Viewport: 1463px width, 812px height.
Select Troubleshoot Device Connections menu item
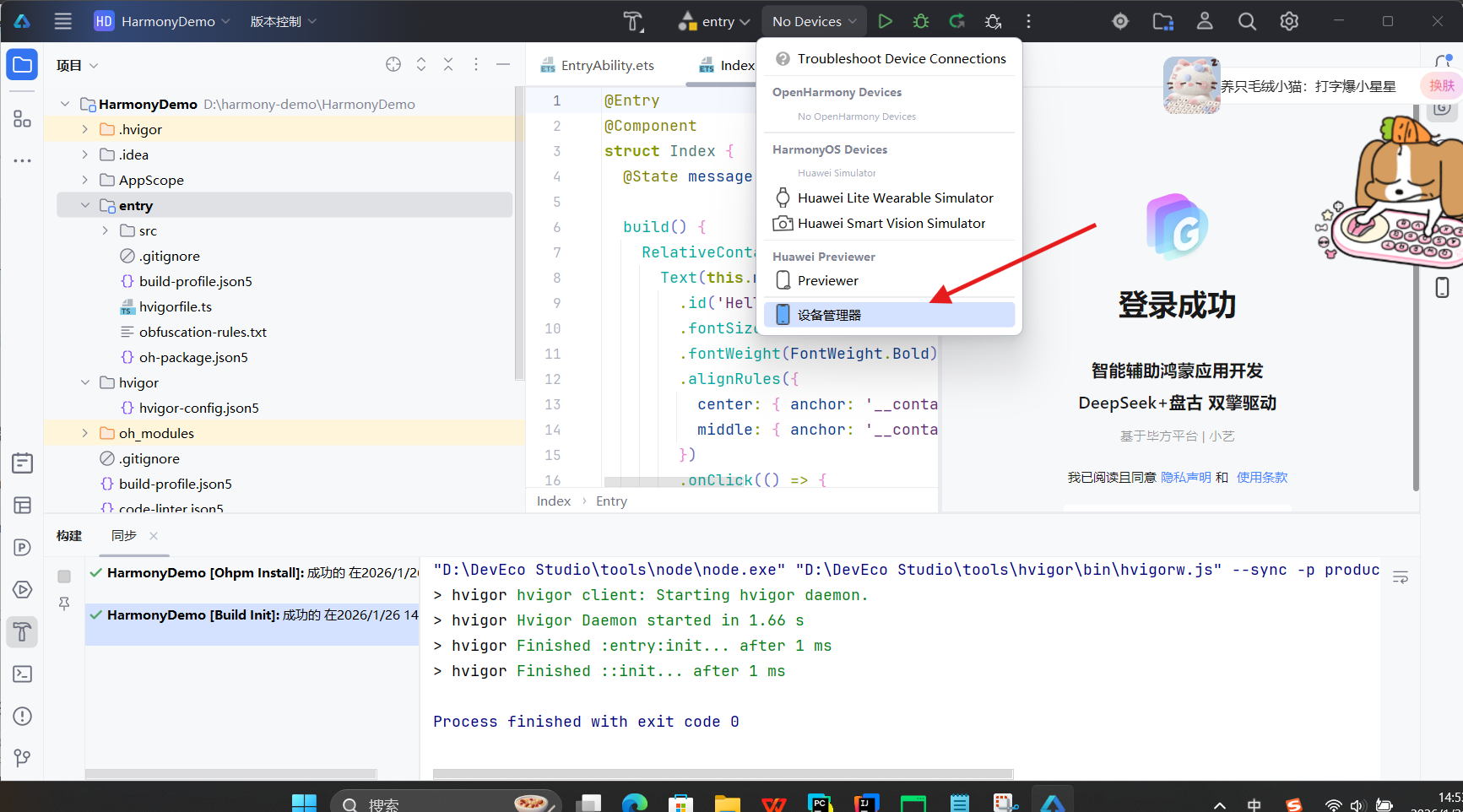(890, 58)
